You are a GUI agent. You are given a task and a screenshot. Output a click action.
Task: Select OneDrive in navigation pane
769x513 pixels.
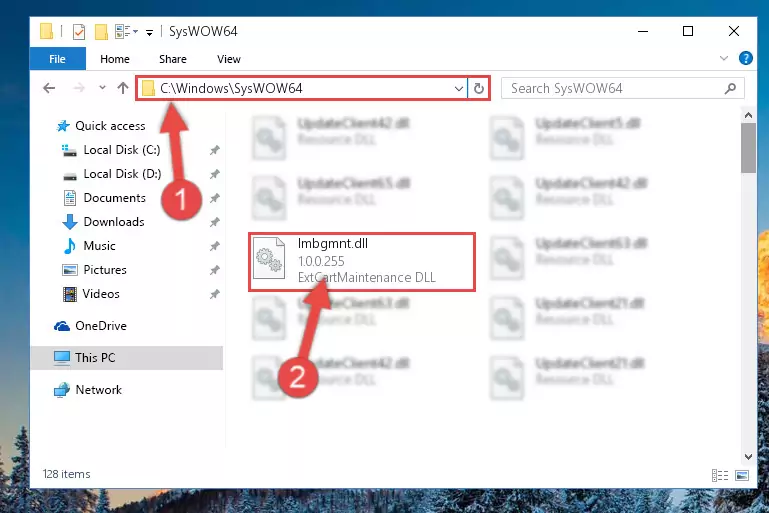(x=101, y=326)
